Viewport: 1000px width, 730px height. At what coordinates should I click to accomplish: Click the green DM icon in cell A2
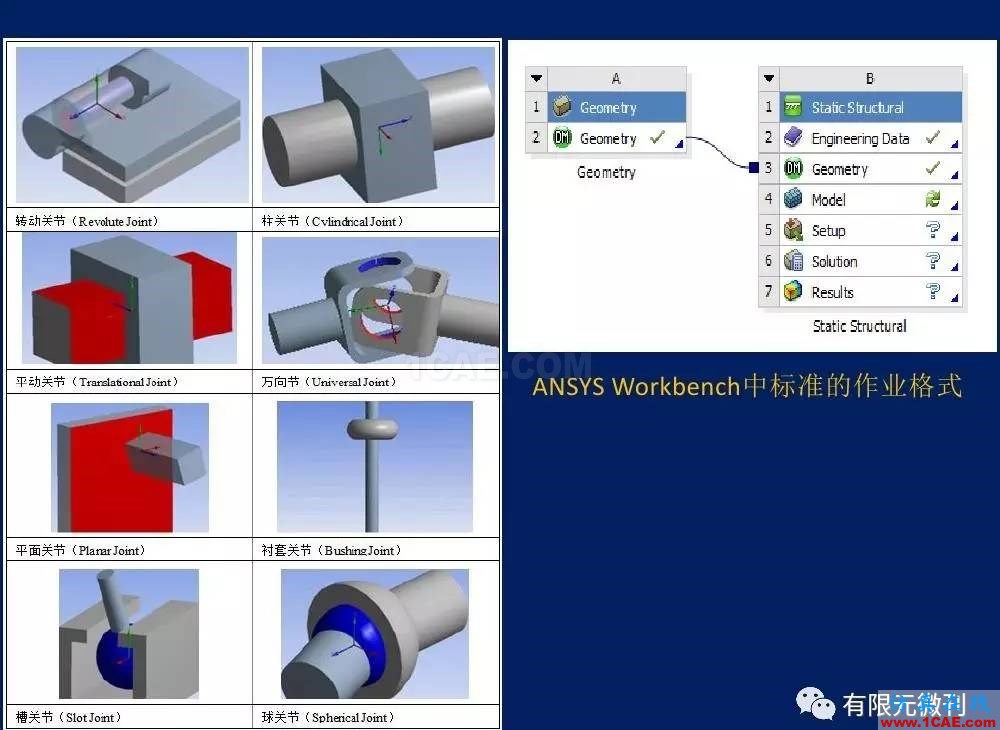coord(562,138)
